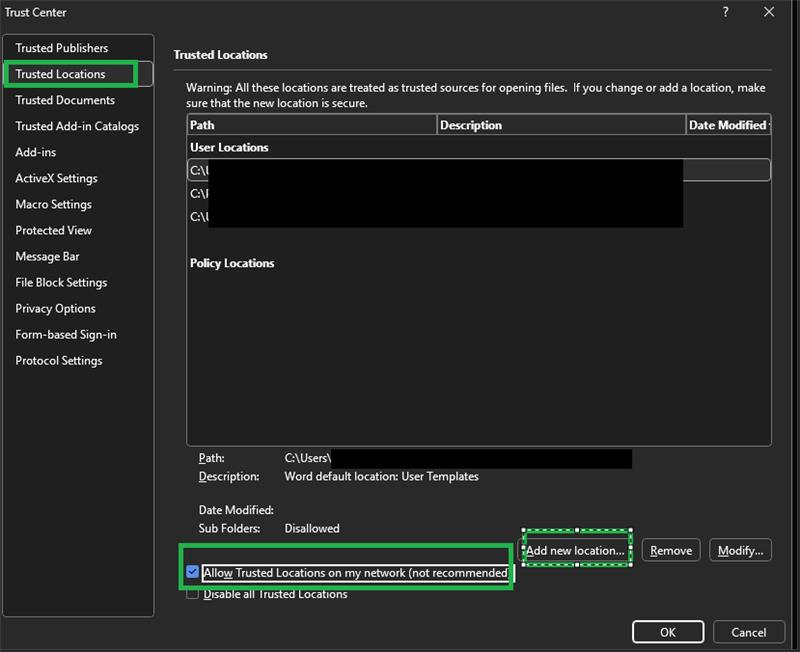The width and height of the screenshot is (800, 652).
Task: Open Protocol Settings section
Action: [59, 360]
